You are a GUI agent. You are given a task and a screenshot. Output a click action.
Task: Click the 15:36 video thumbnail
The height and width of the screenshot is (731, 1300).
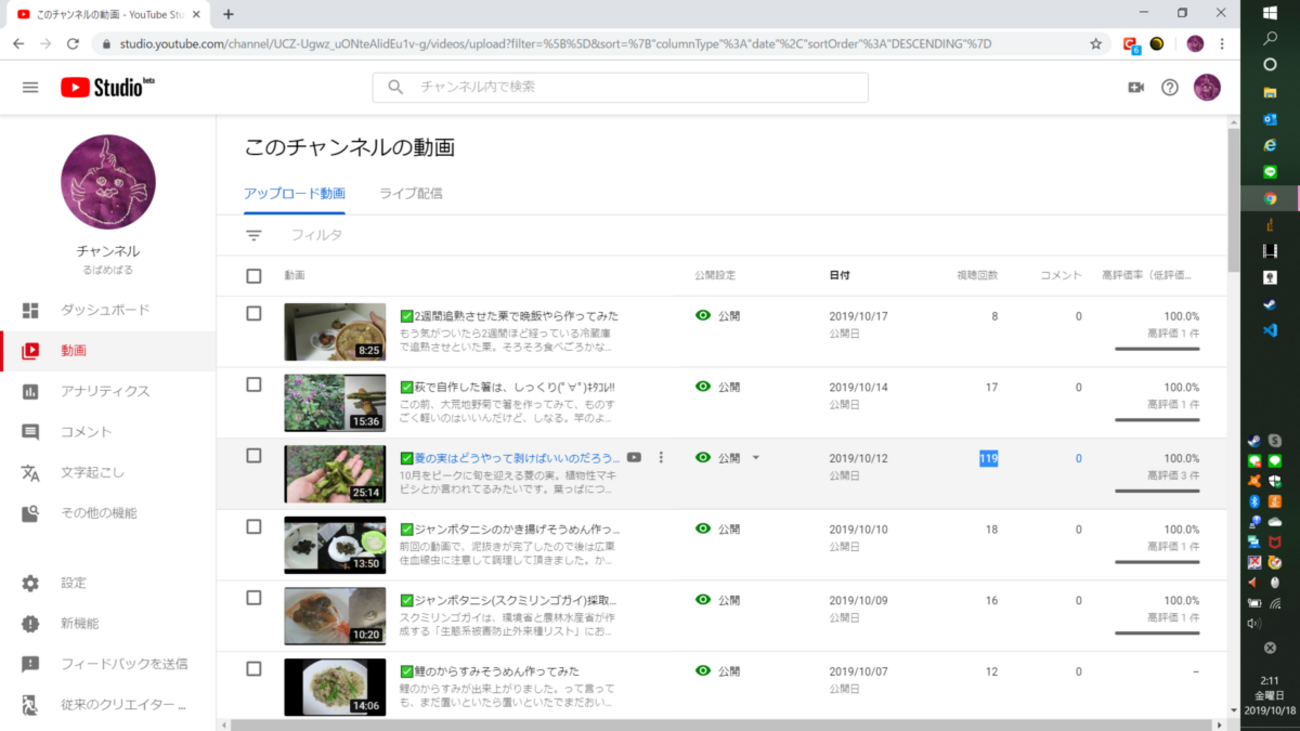coord(334,403)
